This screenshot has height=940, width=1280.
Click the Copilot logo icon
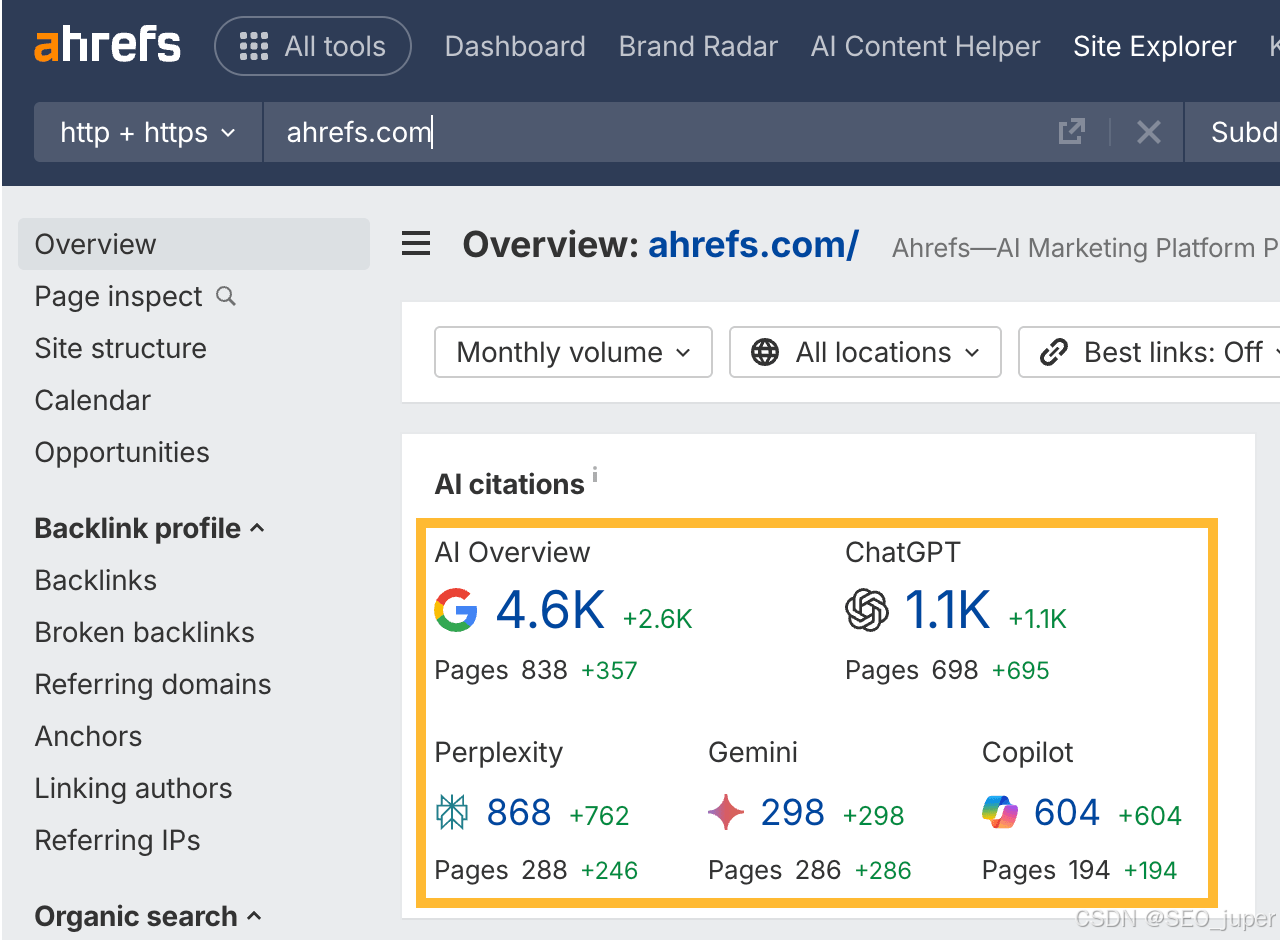[x=1000, y=813]
